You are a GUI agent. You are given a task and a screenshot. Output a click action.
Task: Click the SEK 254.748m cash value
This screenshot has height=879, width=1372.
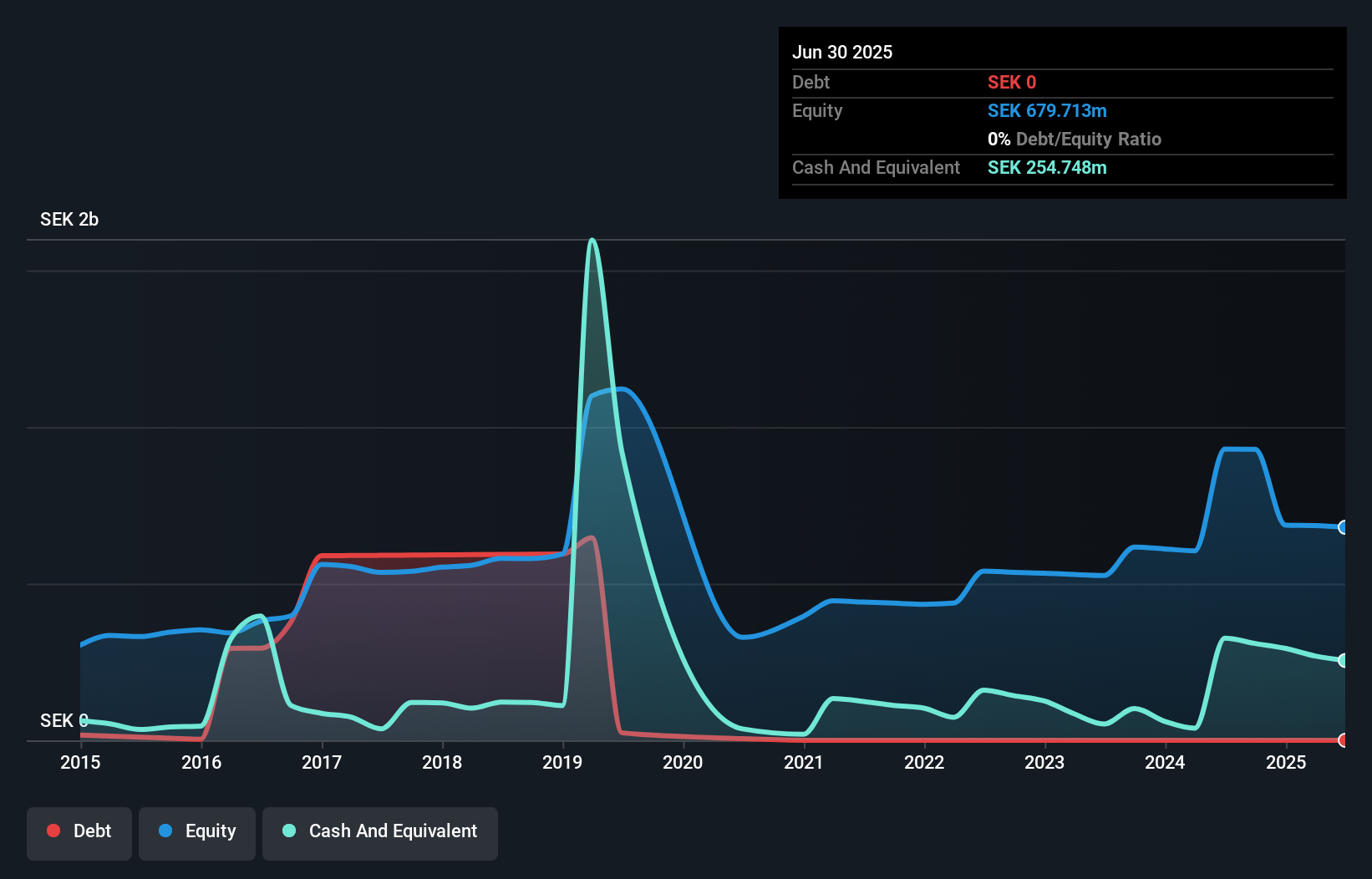(1046, 167)
